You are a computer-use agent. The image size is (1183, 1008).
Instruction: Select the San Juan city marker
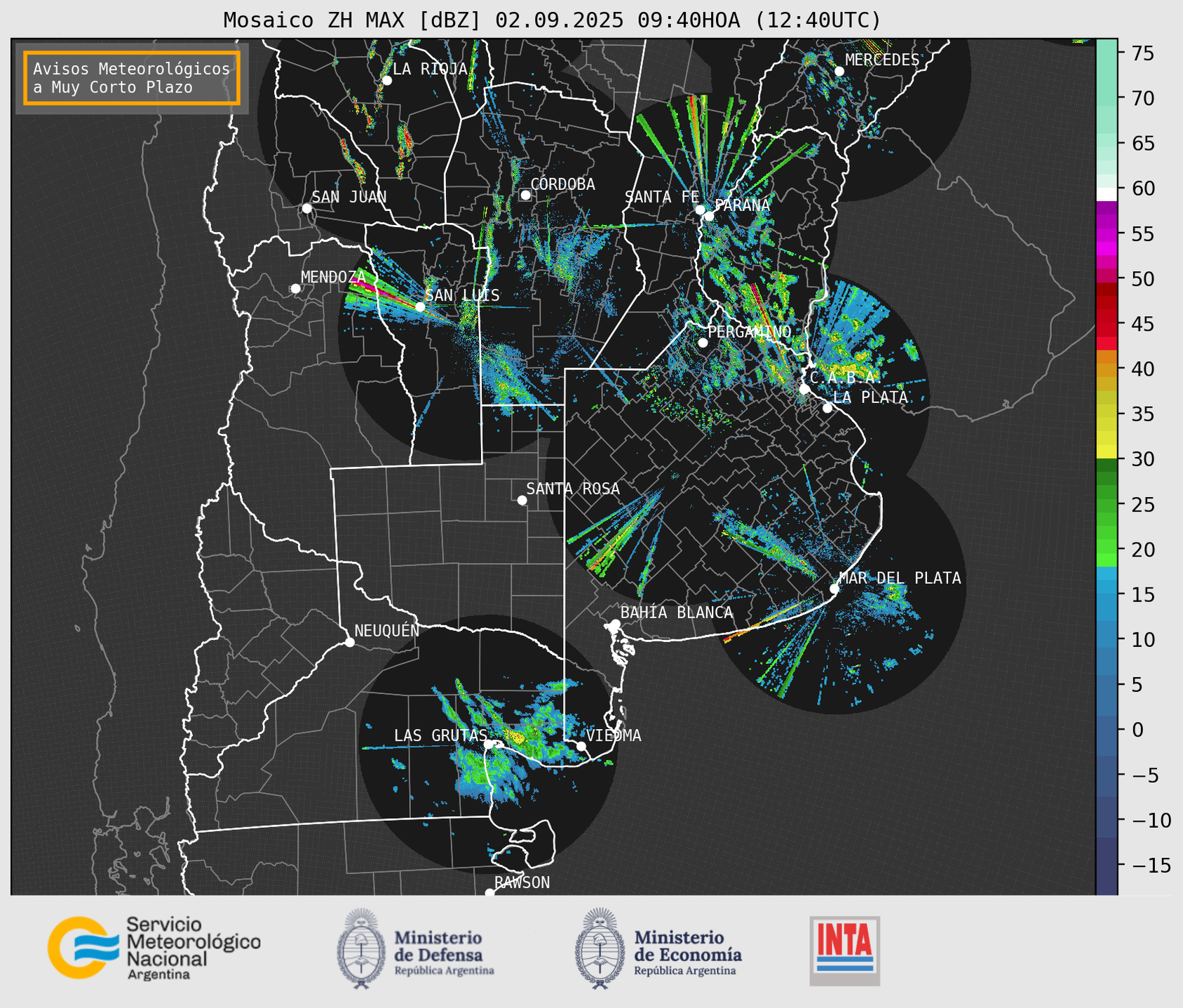click(x=306, y=208)
